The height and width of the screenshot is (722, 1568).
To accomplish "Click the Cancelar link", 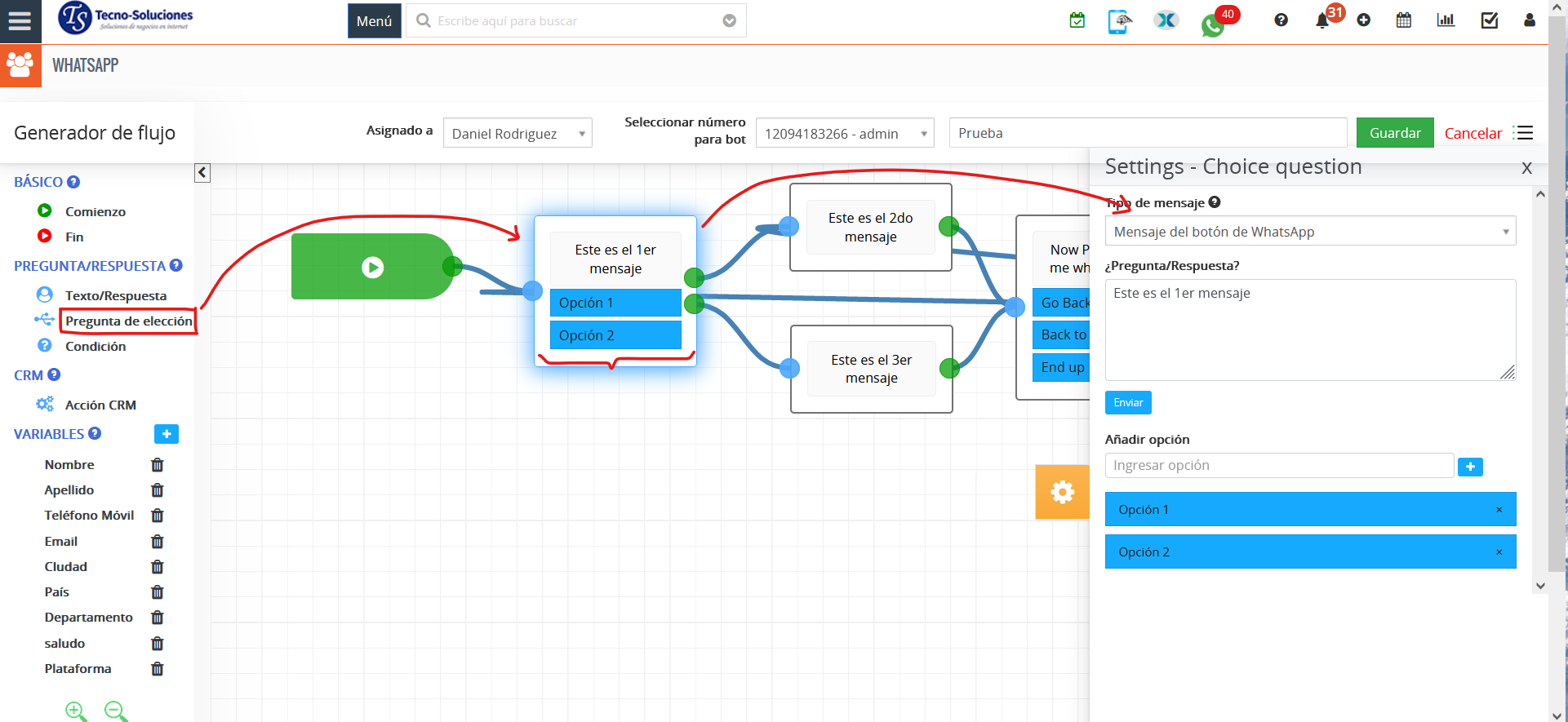I will coord(1472,133).
